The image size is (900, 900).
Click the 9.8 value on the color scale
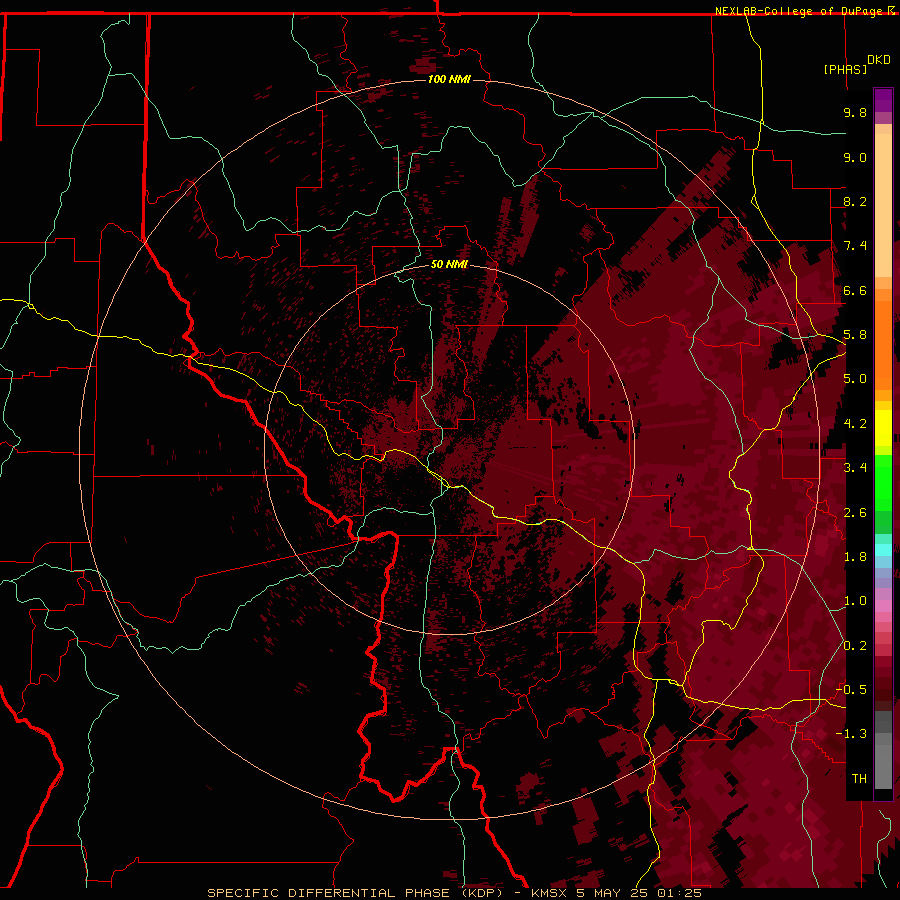click(x=855, y=112)
